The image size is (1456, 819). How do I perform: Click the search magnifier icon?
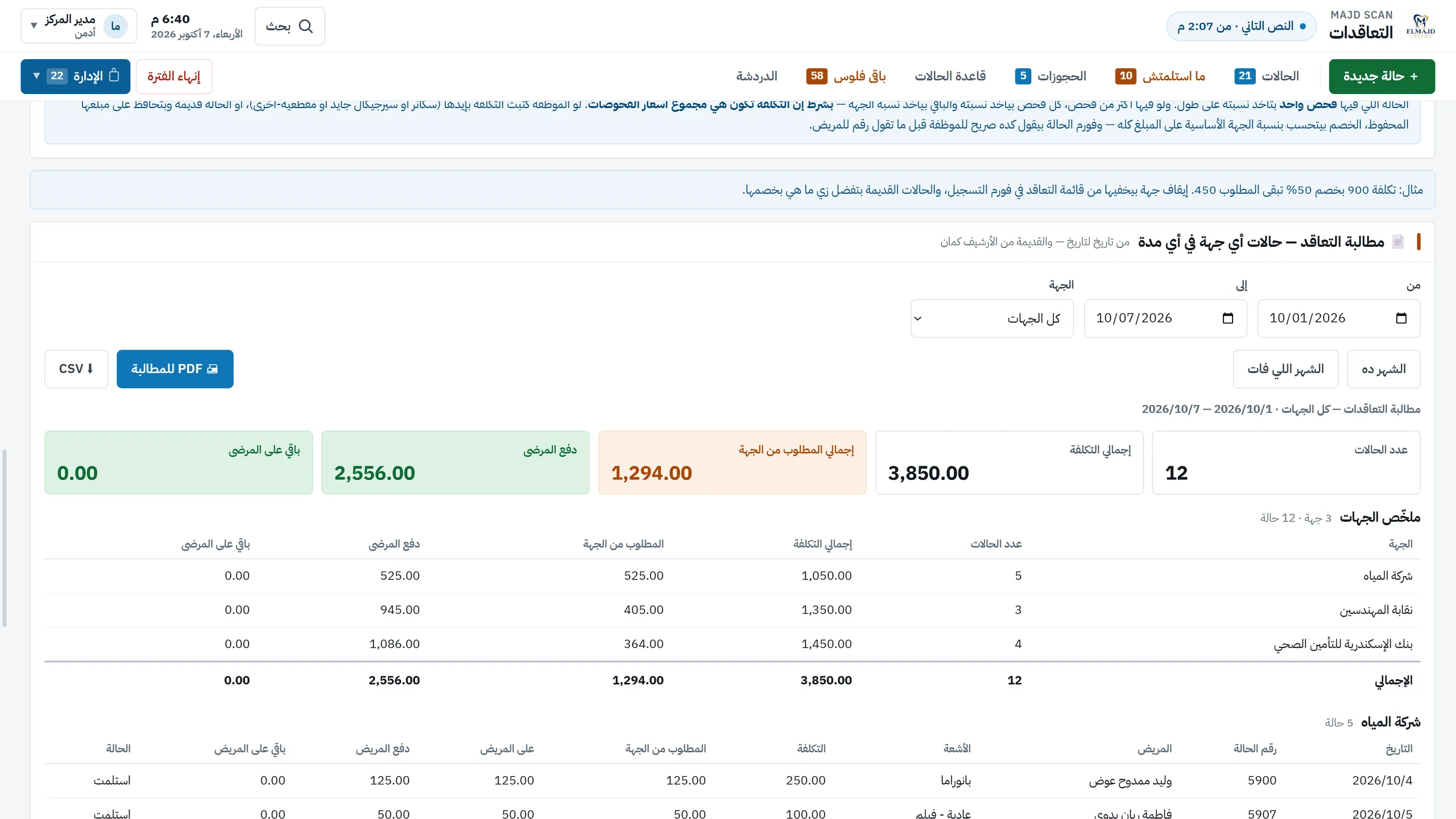pos(306,26)
